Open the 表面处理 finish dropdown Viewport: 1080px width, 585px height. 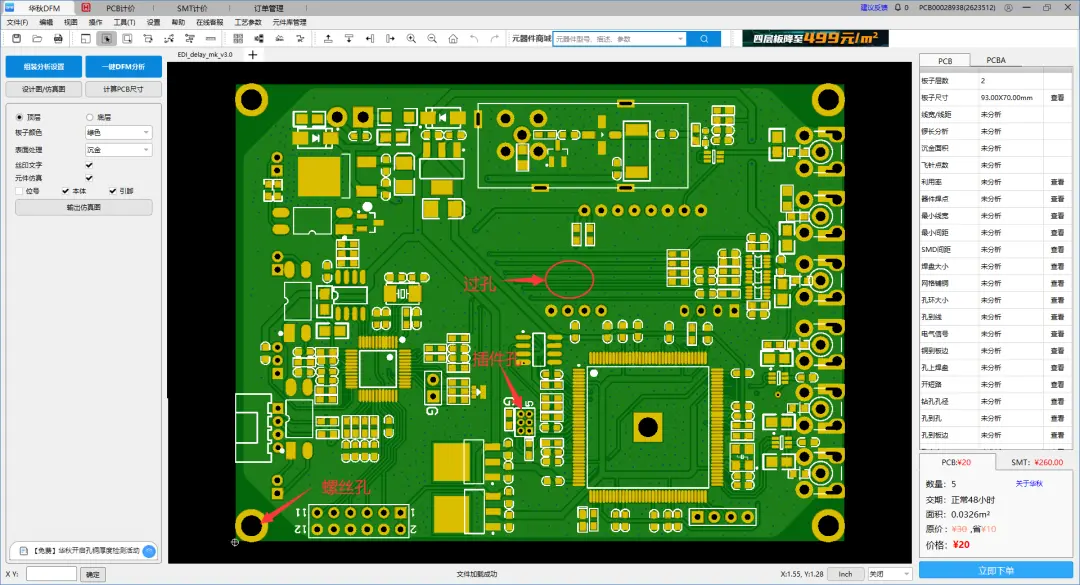tap(118, 150)
